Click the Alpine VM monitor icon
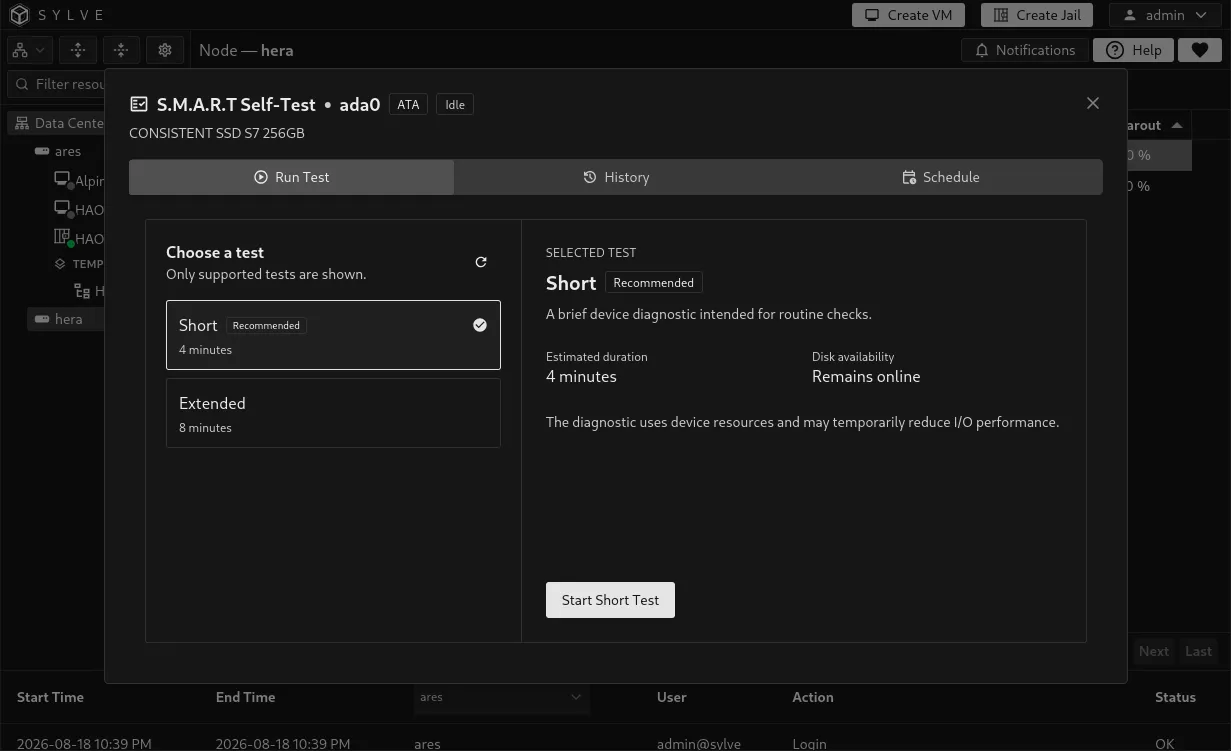The image size is (1231, 751). tap(62, 181)
